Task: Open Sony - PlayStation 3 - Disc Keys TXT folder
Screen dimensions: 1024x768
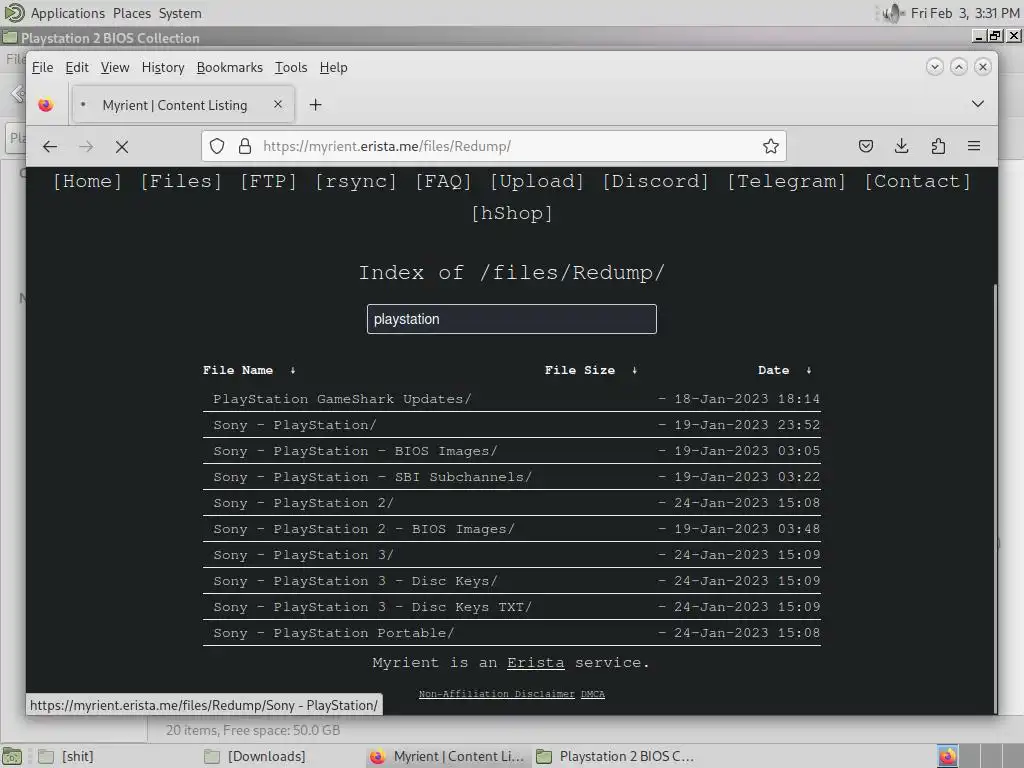Action: (x=372, y=607)
